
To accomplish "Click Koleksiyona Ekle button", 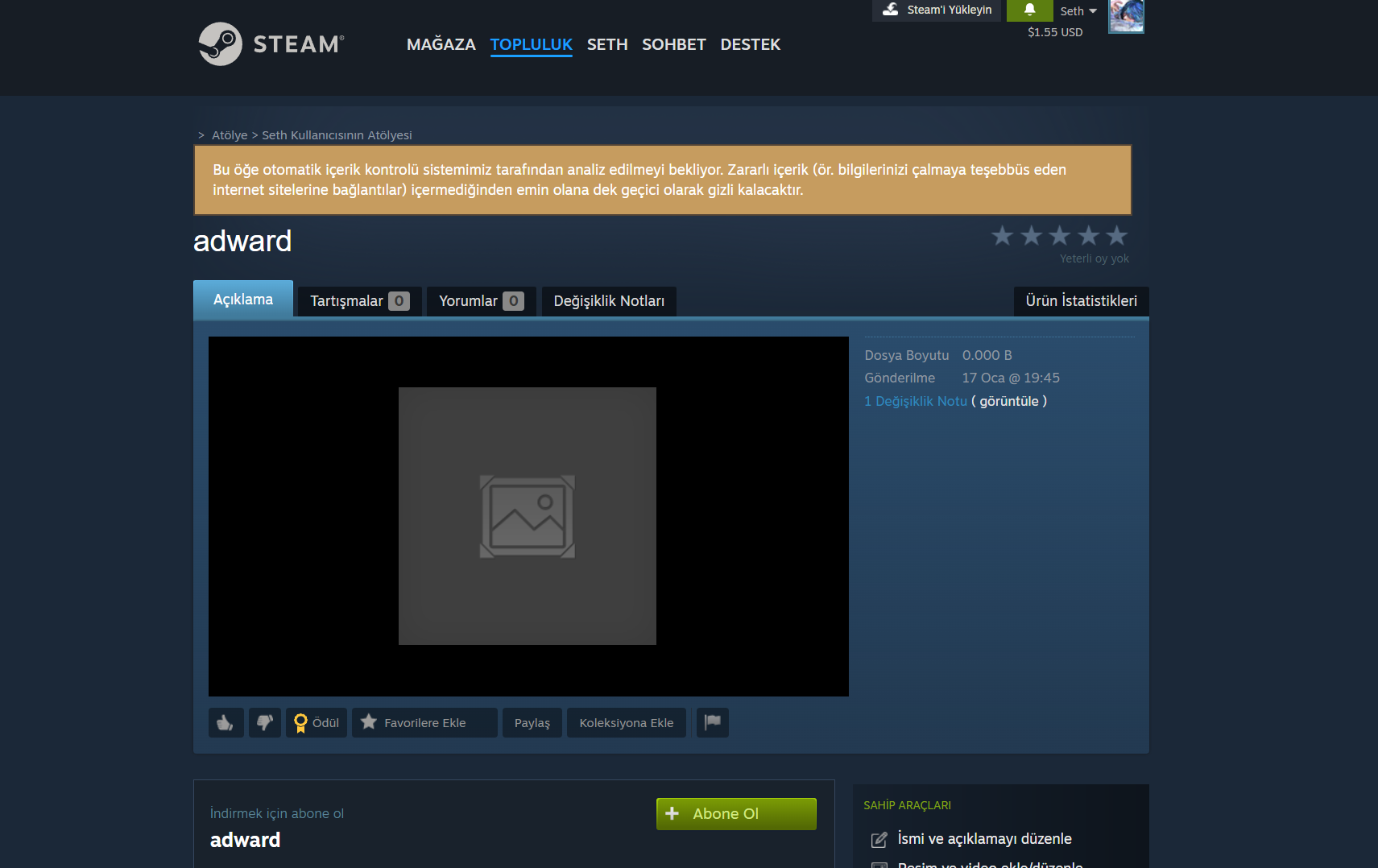I will tap(627, 722).
